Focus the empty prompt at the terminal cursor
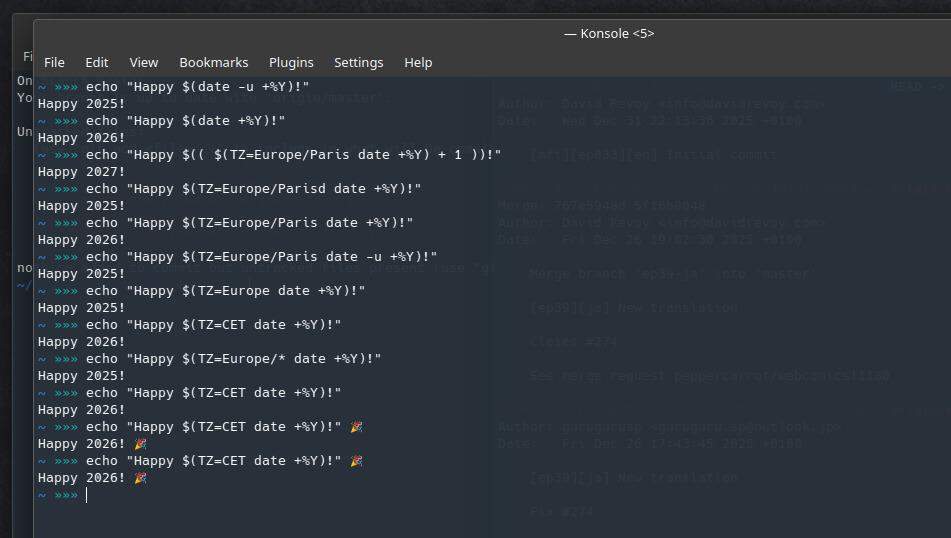The height and width of the screenshot is (538, 951). point(88,495)
